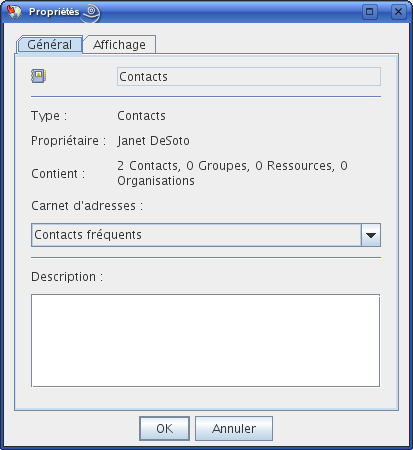Confirm changes with the OK button
The image size is (413, 450).
tap(164, 428)
